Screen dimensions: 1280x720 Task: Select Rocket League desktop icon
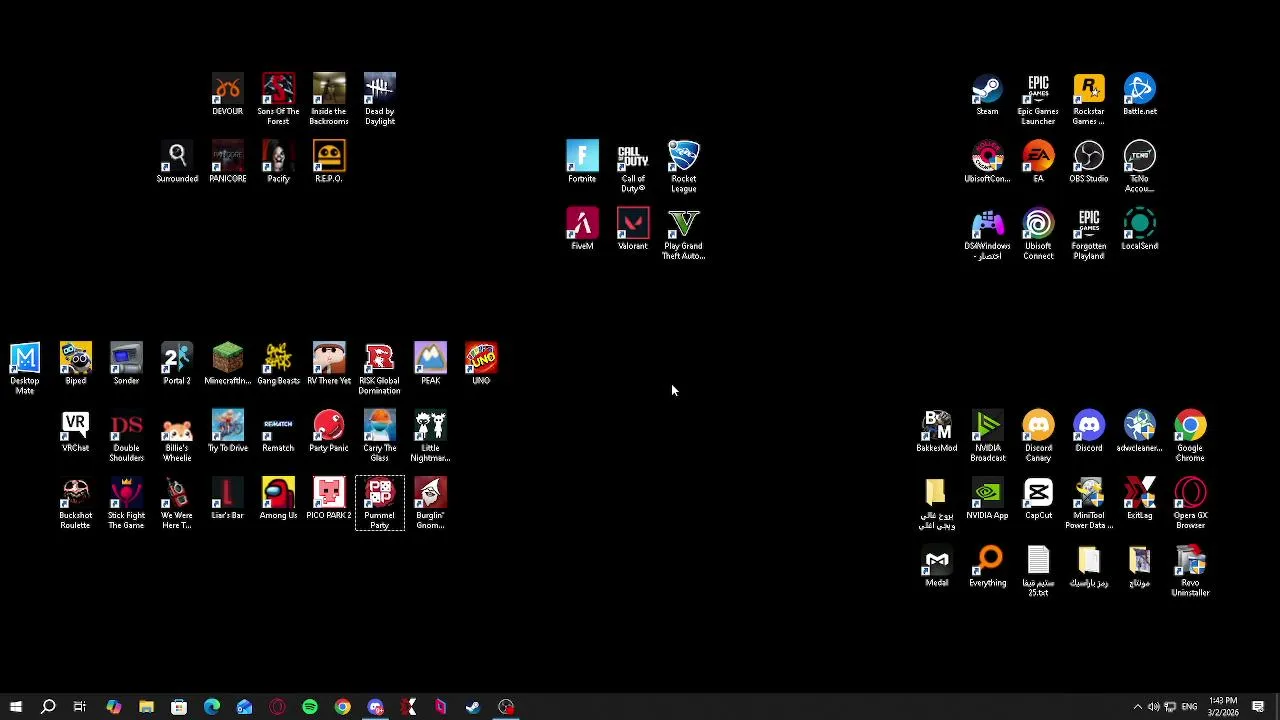pos(684,167)
